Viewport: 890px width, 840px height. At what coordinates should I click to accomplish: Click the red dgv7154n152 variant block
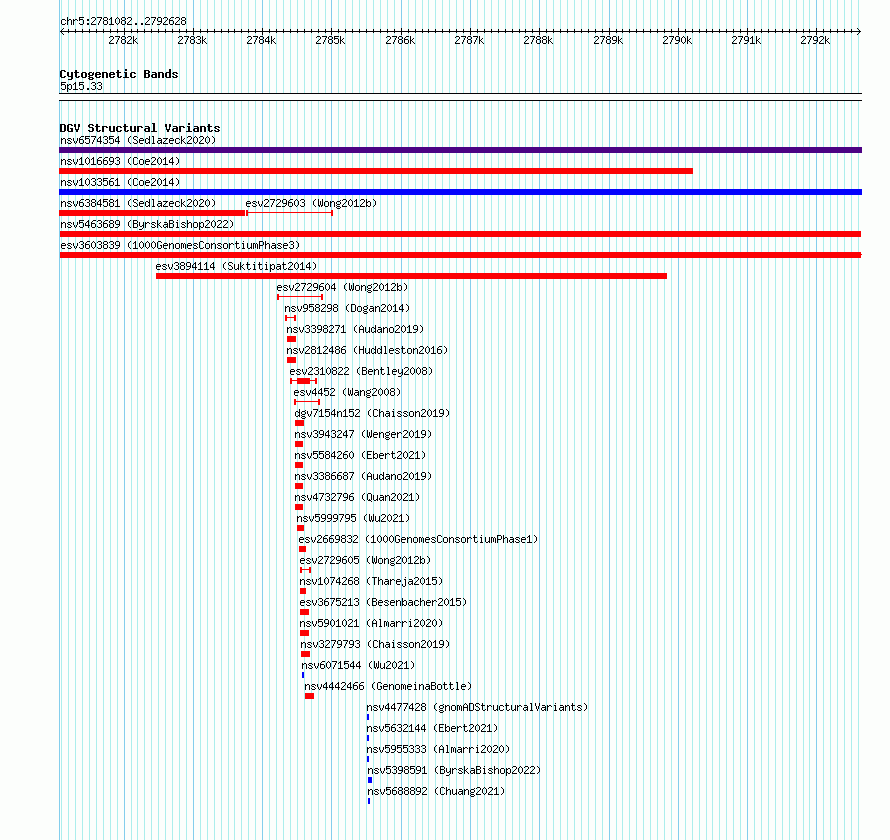(x=300, y=423)
